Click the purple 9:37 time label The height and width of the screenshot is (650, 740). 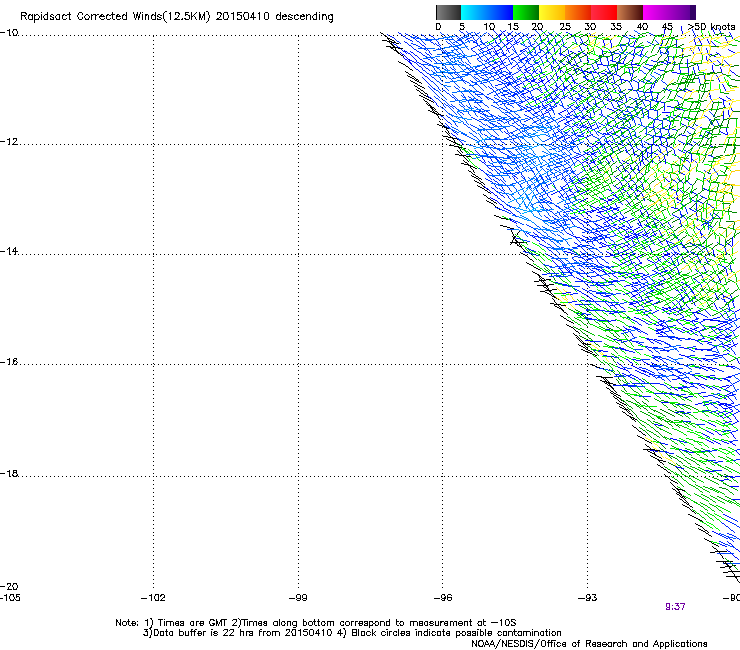click(x=675, y=607)
